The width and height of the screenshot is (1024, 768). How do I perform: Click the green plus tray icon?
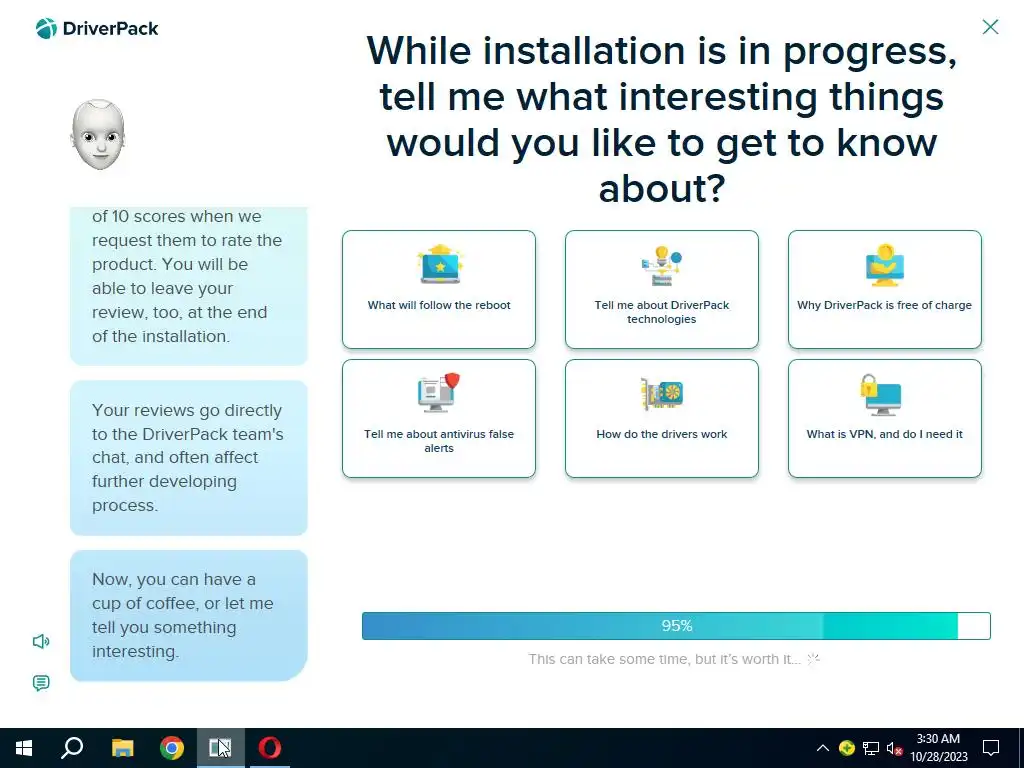[x=846, y=748]
